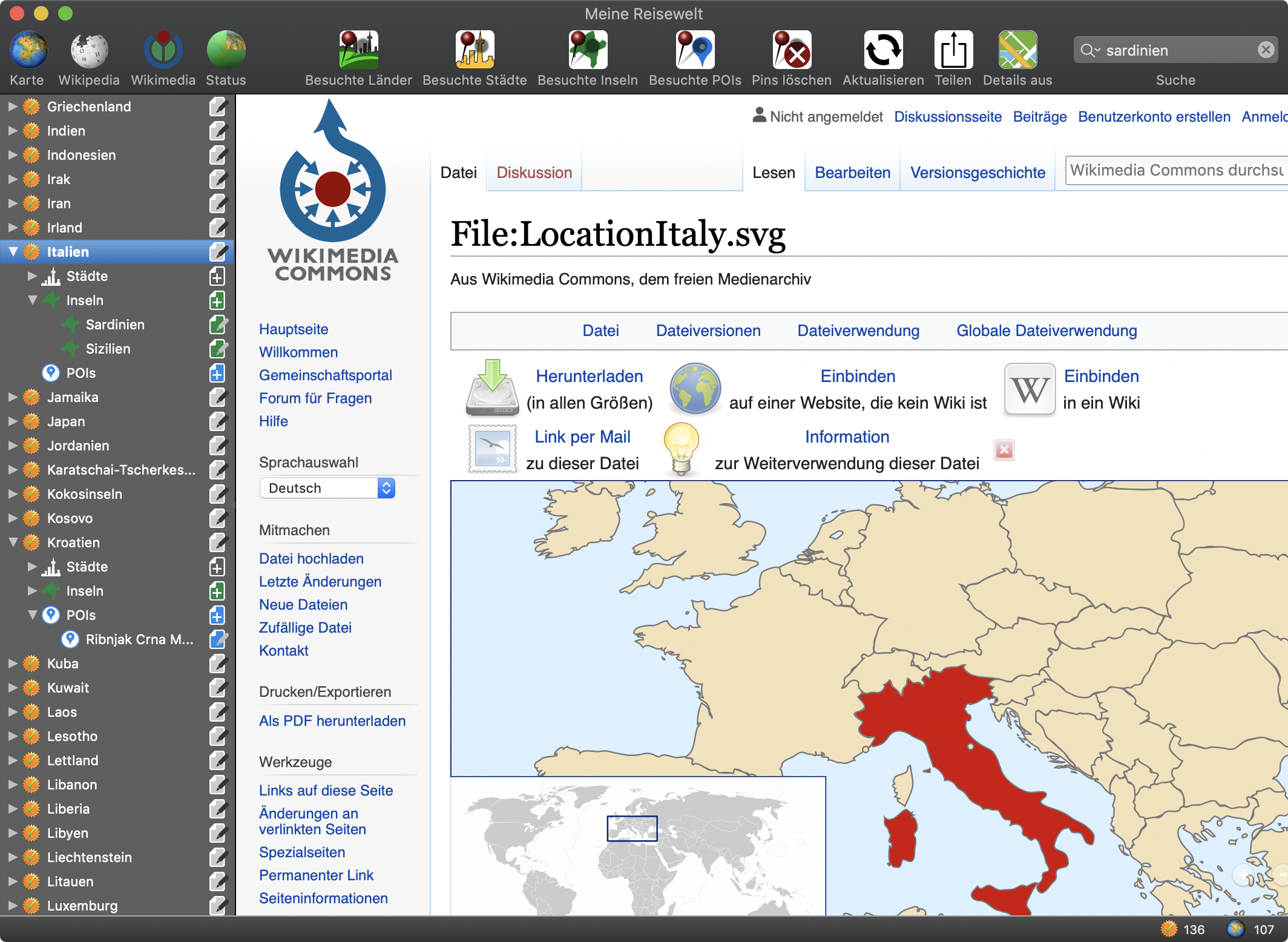The width and height of the screenshot is (1288, 942).
Task: Expand the Jamaika tree row
Action: click(x=13, y=397)
